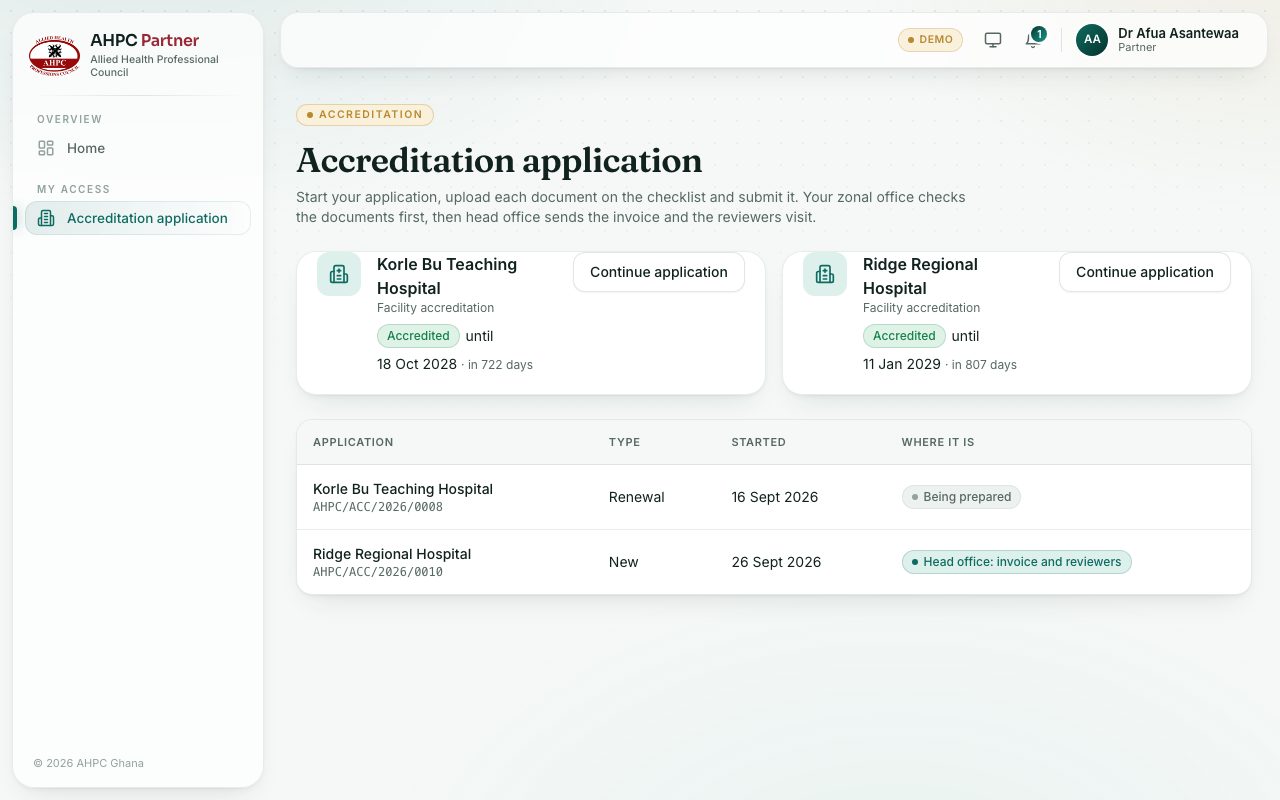Open Accreditation application in the sidebar
The height and width of the screenshot is (800, 1280).
point(138,218)
